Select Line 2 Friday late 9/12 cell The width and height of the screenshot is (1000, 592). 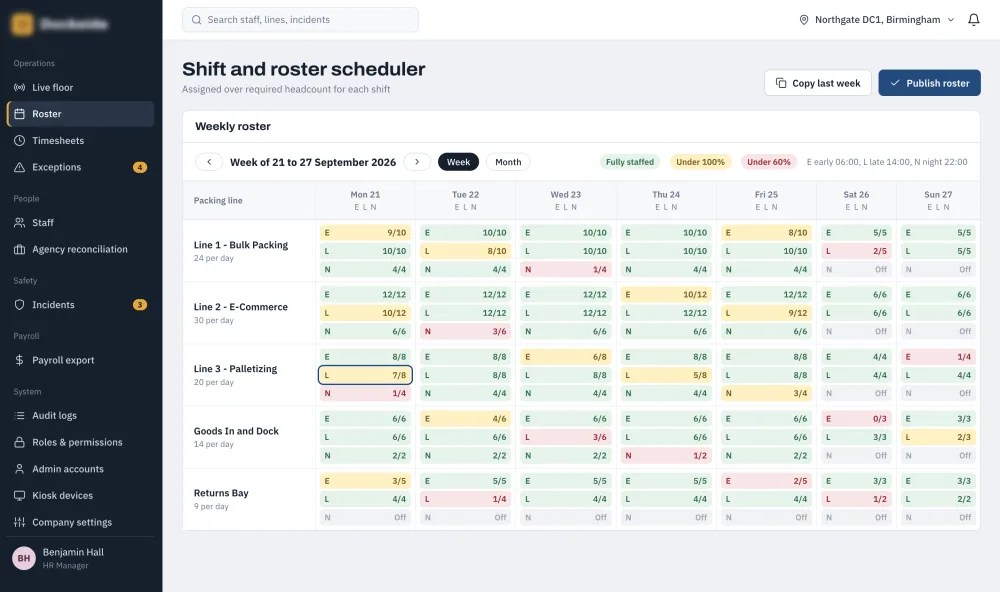(x=767, y=313)
